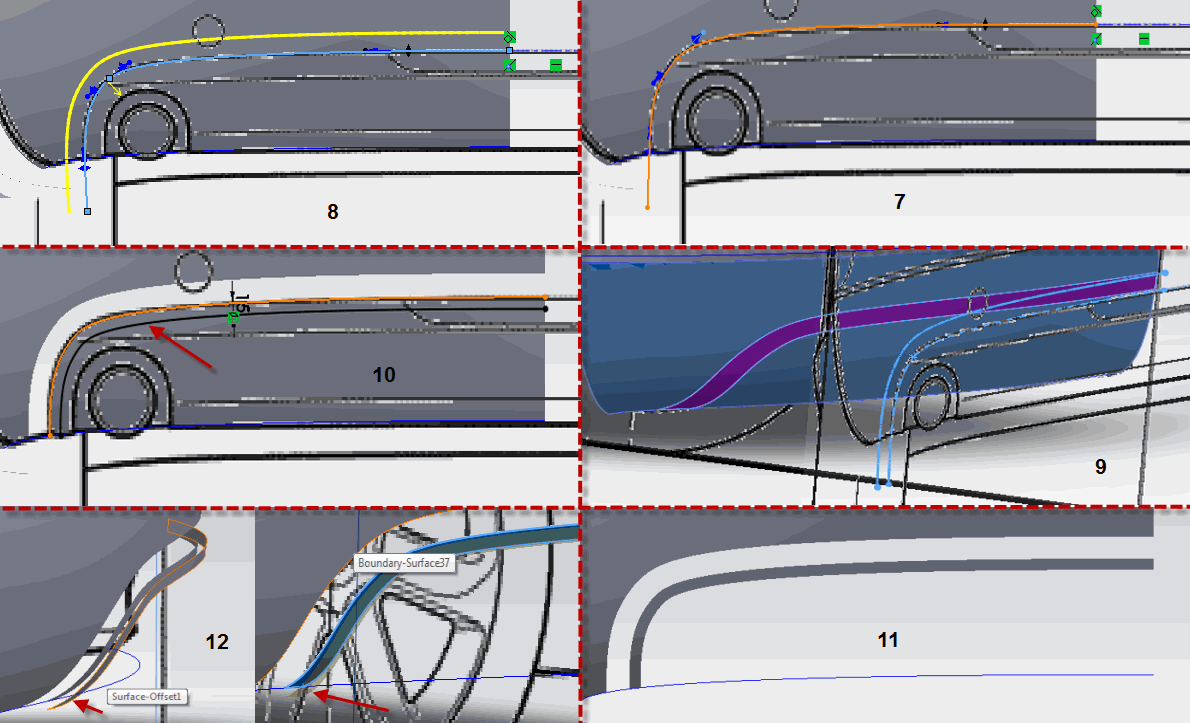Click the step number 9 label
Image resolution: width=1190 pixels, height=723 pixels.
1101,467
